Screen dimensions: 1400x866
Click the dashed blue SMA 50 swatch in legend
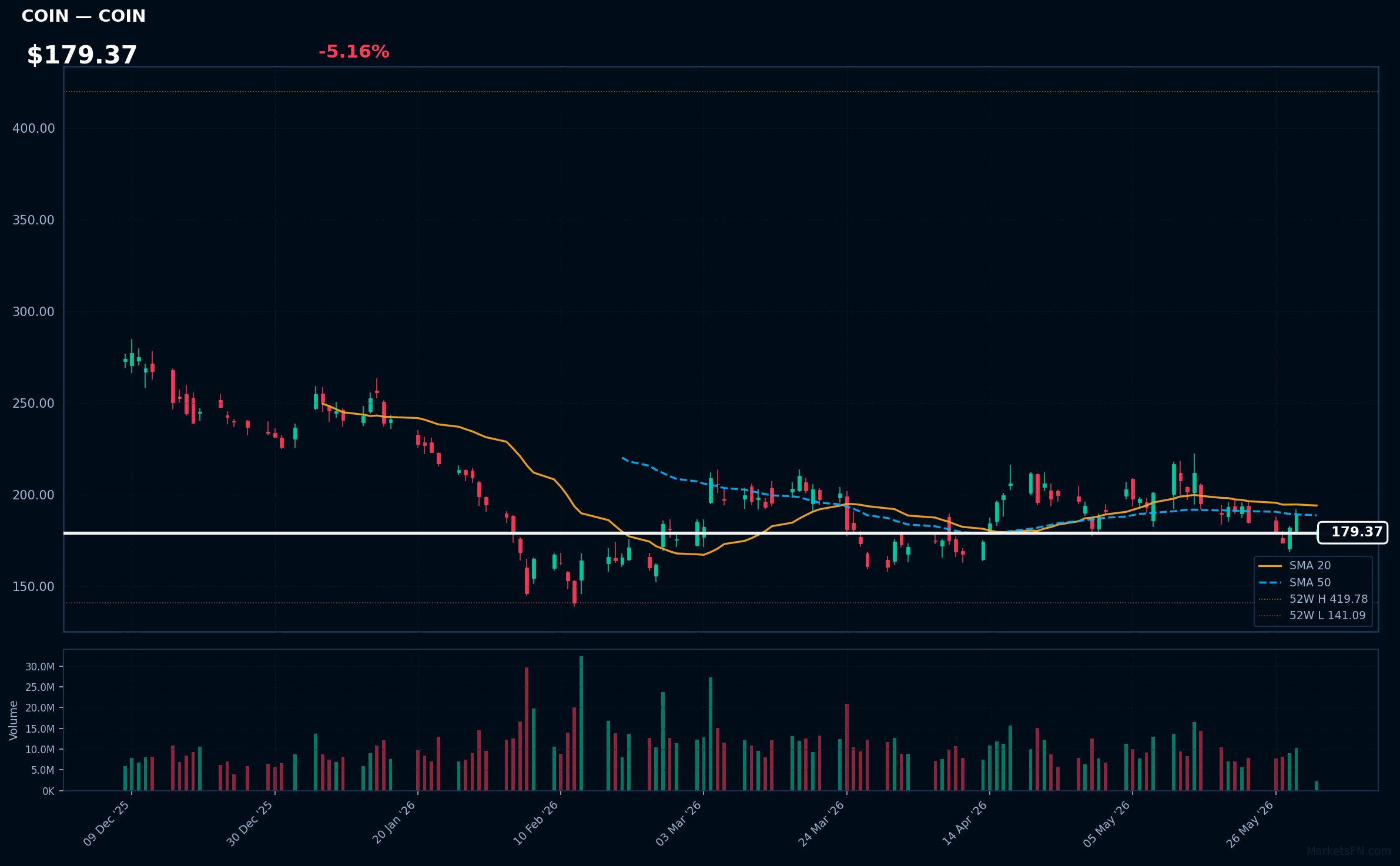(x=1270, y=583)
